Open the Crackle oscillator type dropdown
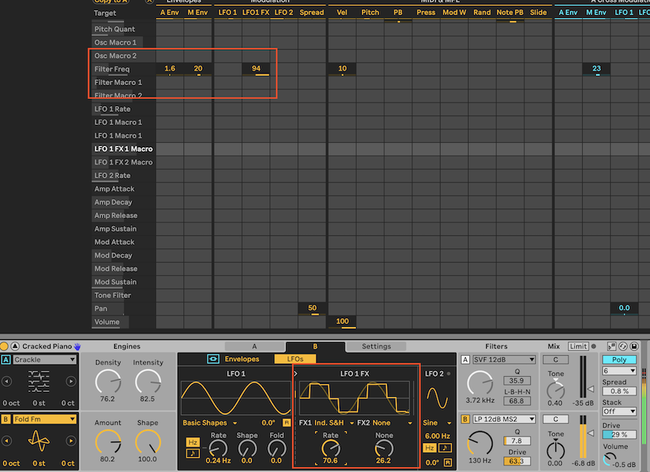 [45, 360]
